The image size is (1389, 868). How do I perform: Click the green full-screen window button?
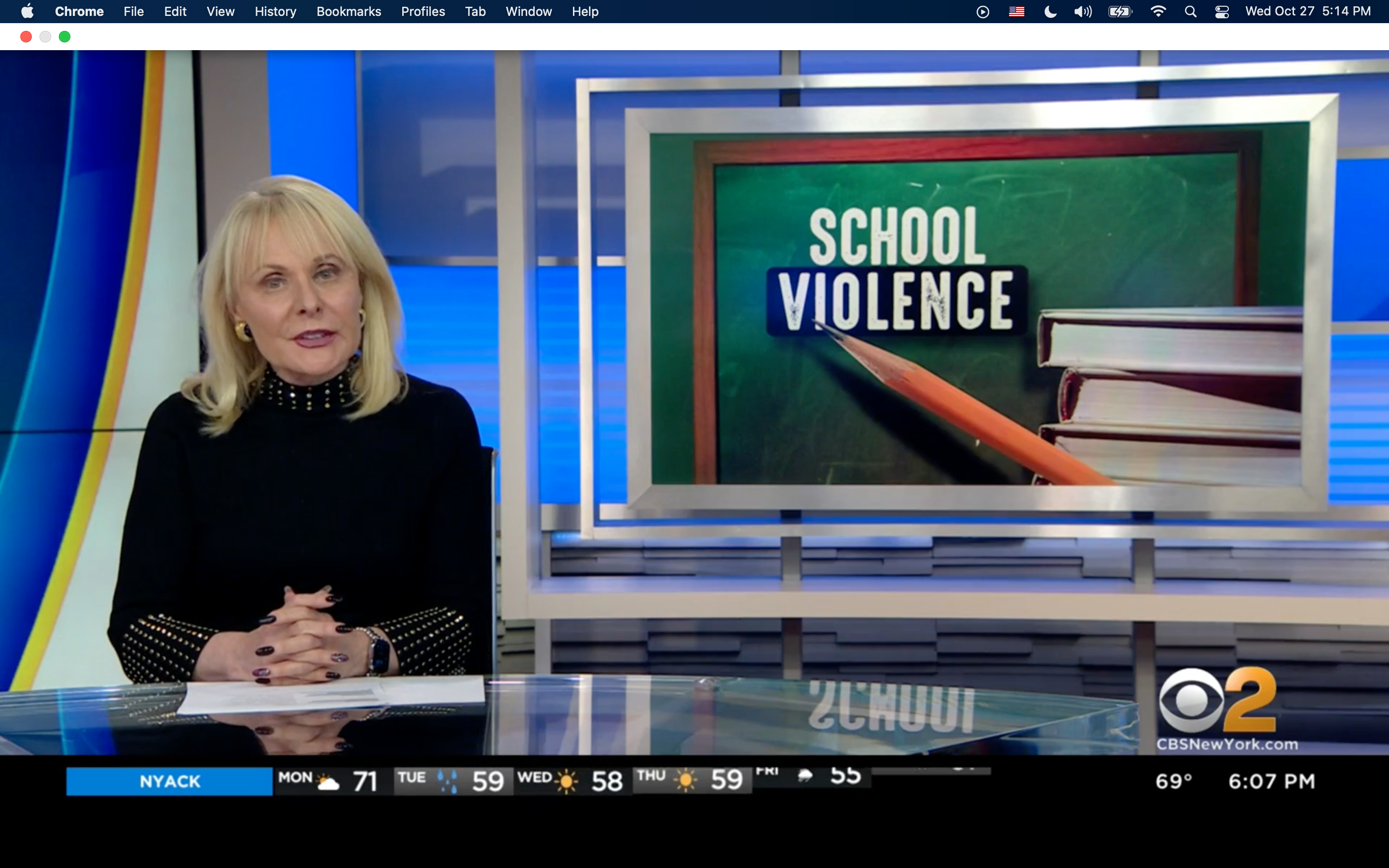point(65,37)
